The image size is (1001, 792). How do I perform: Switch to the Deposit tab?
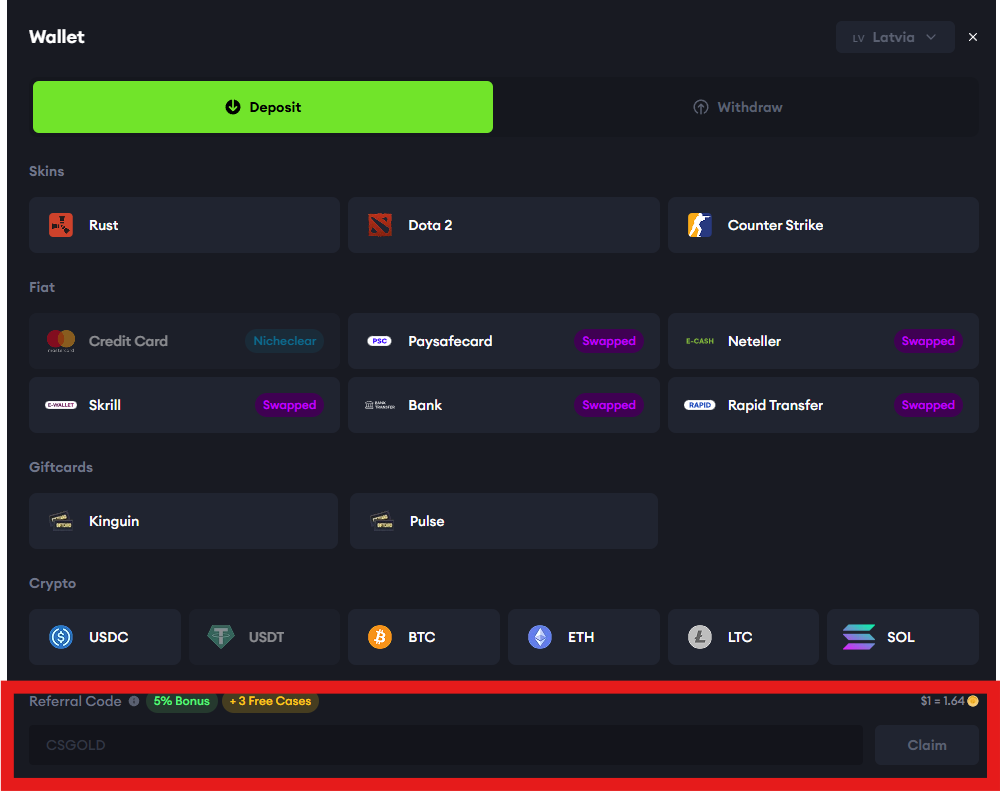click(263, 107)
